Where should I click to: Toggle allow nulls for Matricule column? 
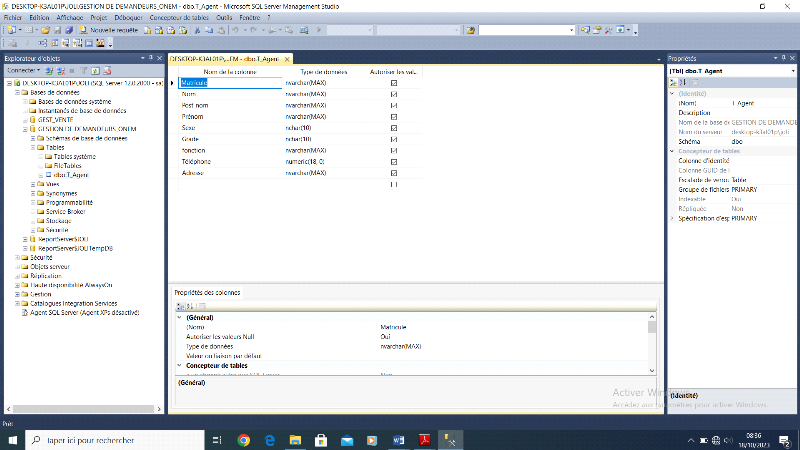tap(394, 83)
